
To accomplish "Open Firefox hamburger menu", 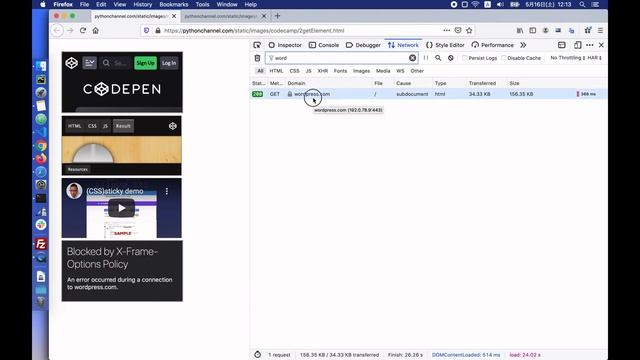I will (x=600, y=30).
